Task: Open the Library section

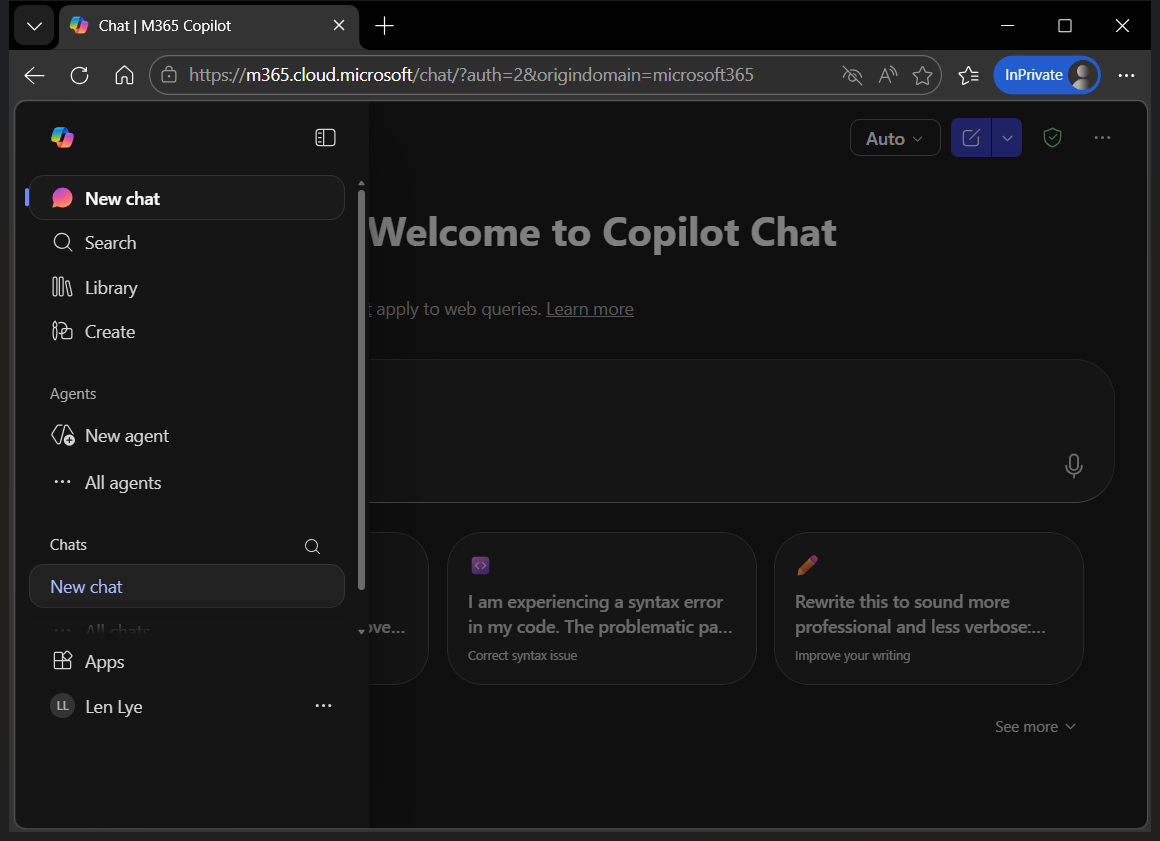Action: click(110, 287)
